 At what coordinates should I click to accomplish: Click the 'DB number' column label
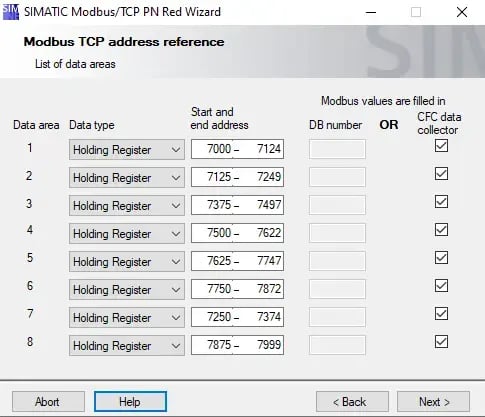(x=335, y=125)
